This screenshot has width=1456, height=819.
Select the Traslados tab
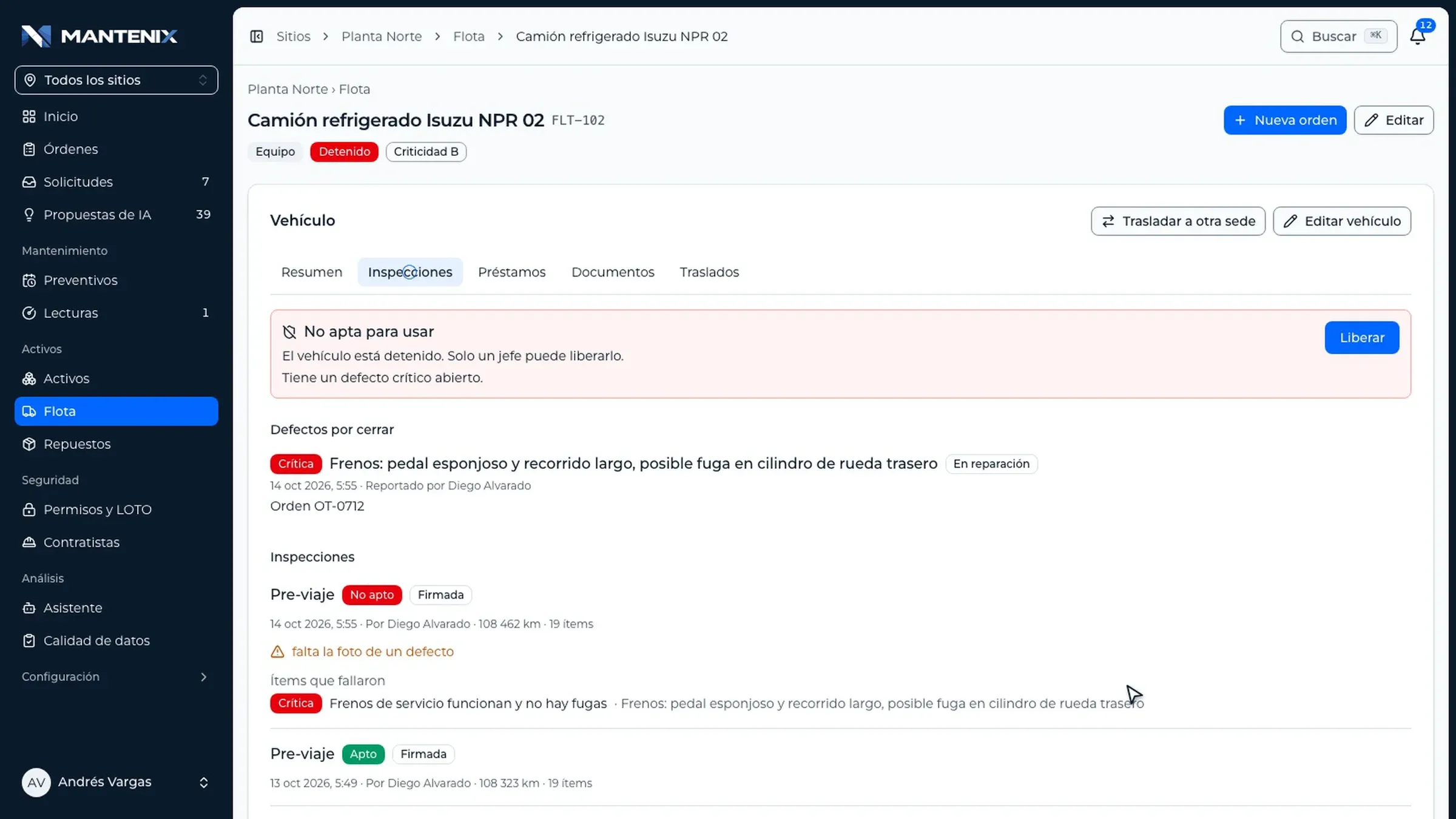point(709,272)
